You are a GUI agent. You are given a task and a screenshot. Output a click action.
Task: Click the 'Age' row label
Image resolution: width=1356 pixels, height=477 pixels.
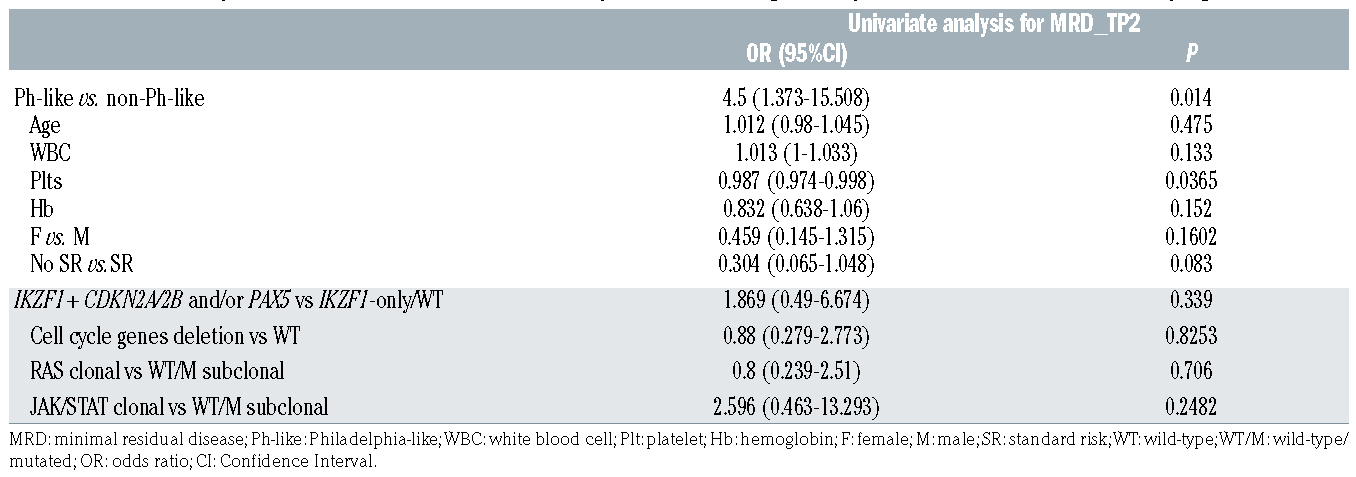coord(45,126)
